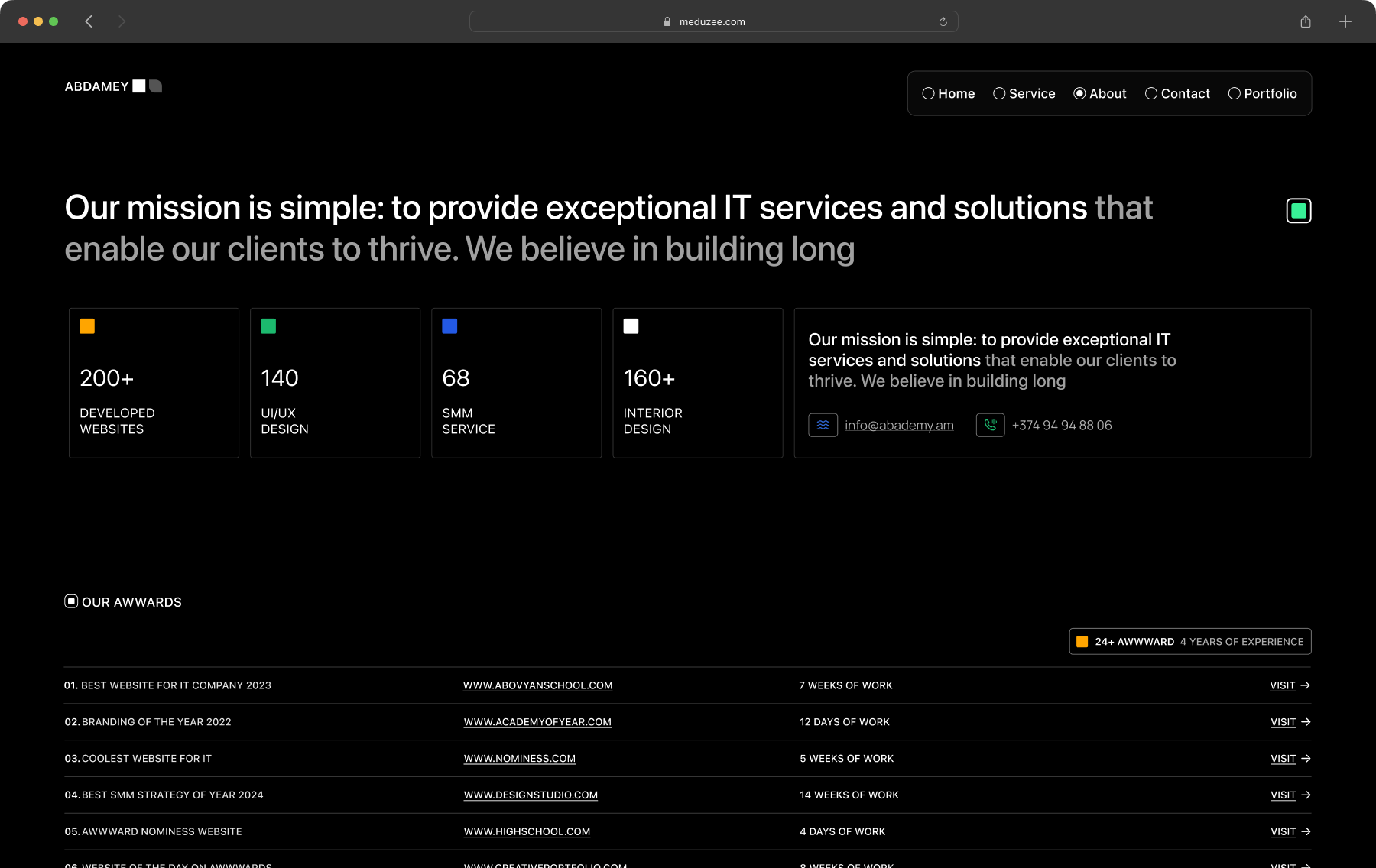Click the orange swatch on Developed Websites card

pyautogui.click(x=87, y=326)
